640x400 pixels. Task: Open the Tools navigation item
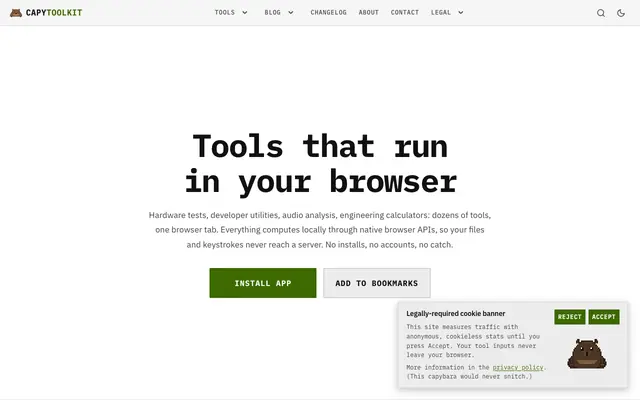point(225,13)
